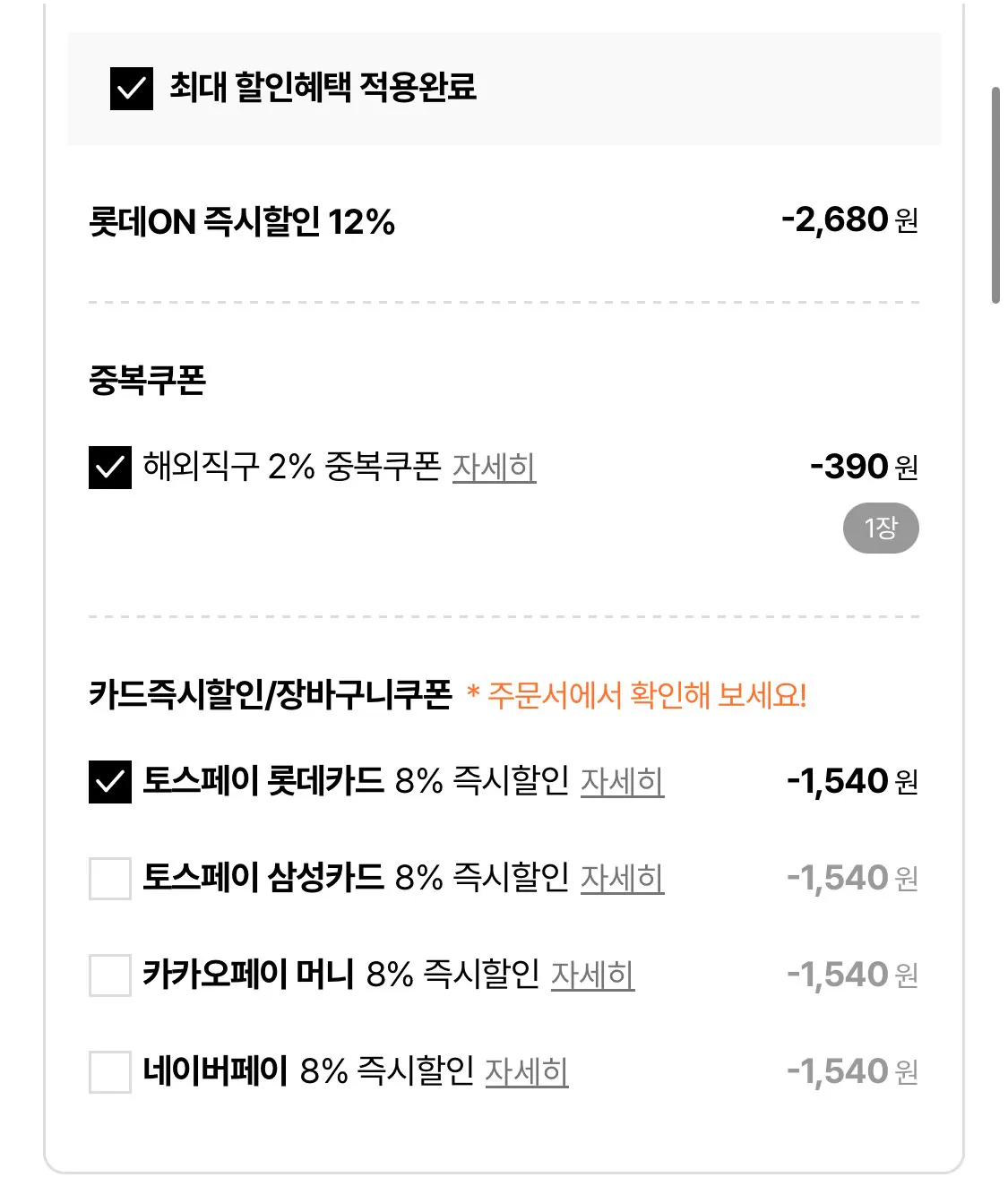Image resolution: width=1008 pixels, height=1203 pixels.
Task: Enable the 토스페이 삼성카드 8% discount
Action: click(x=109, y=877)
